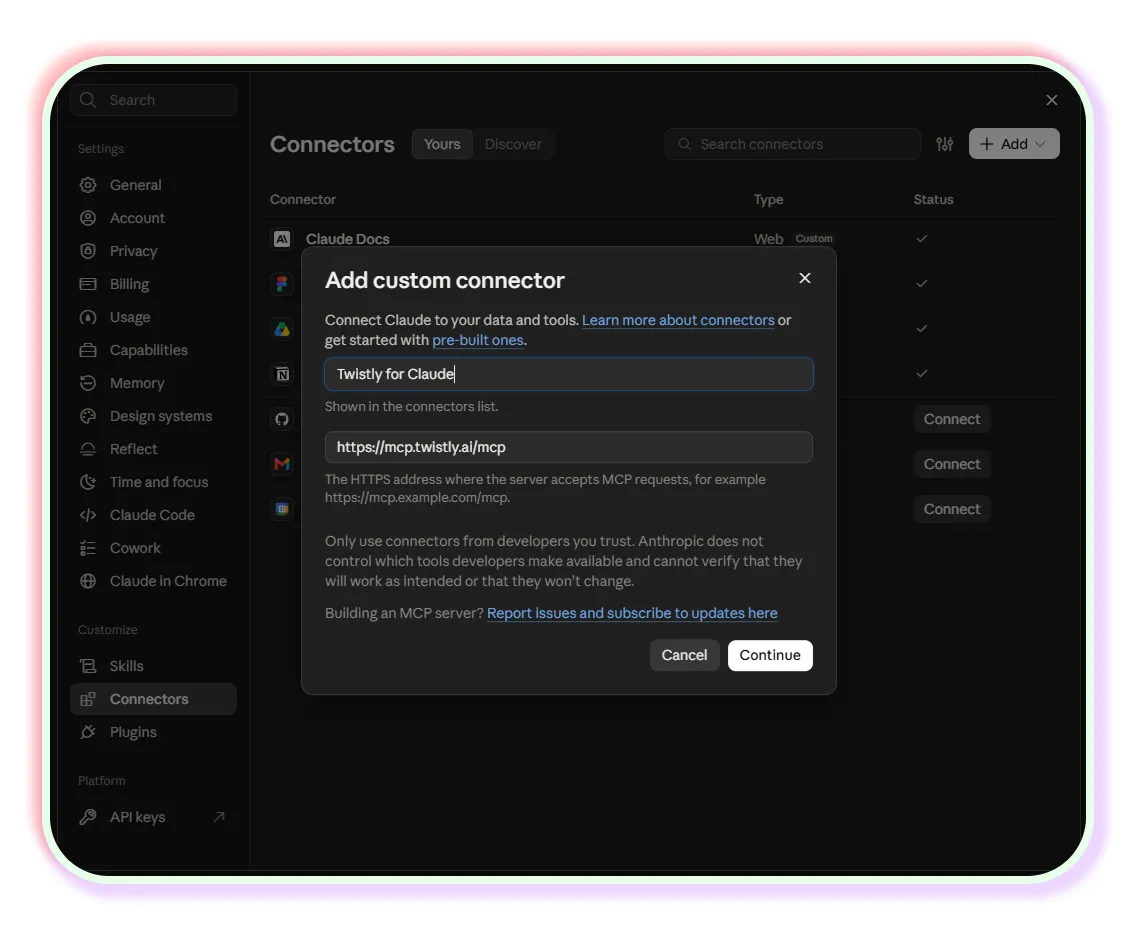This screenshot has width=1136, height=940.
Task: Click the General gear icon
Action: pos(88,185)
